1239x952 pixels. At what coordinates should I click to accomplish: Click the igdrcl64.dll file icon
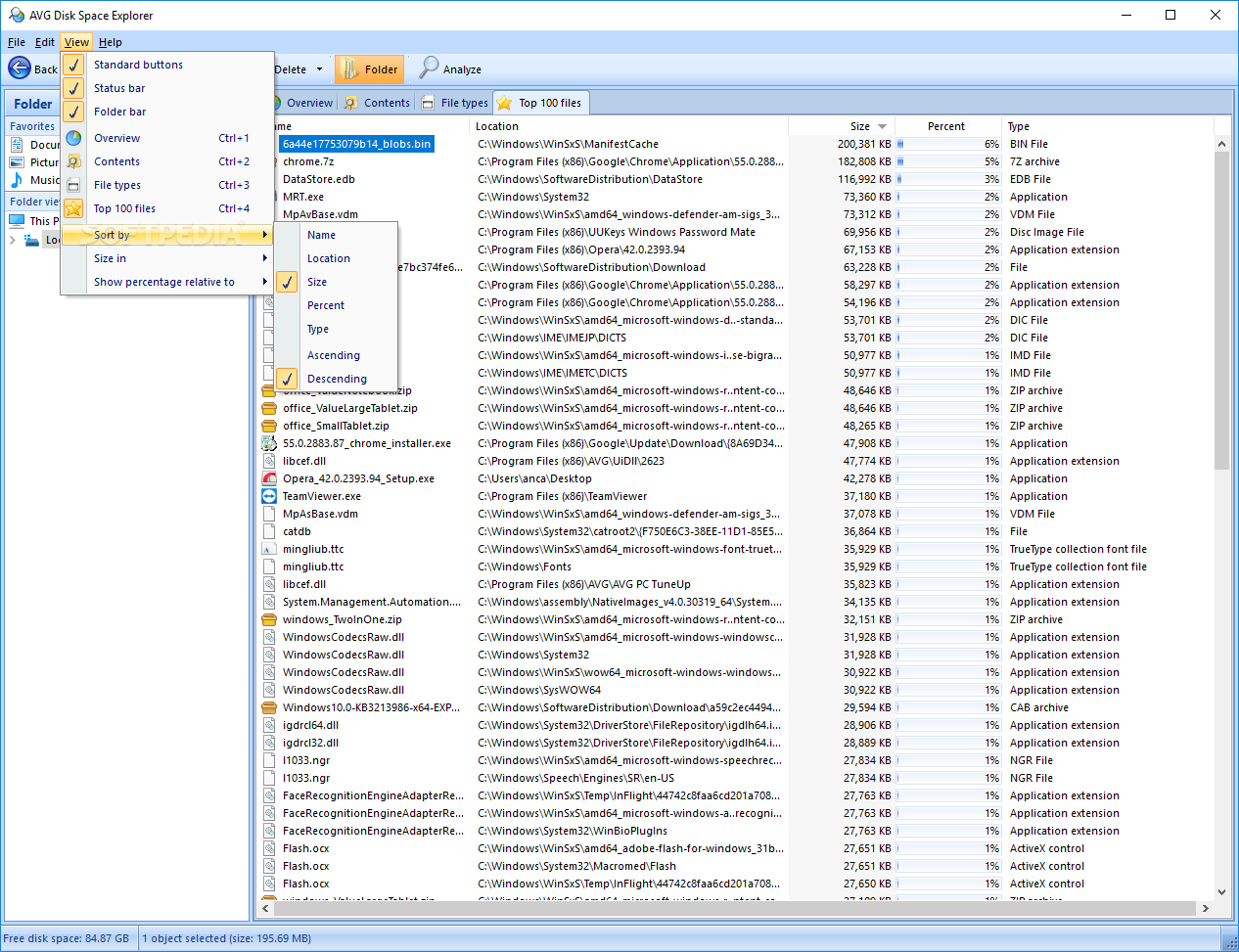point(269,725)
